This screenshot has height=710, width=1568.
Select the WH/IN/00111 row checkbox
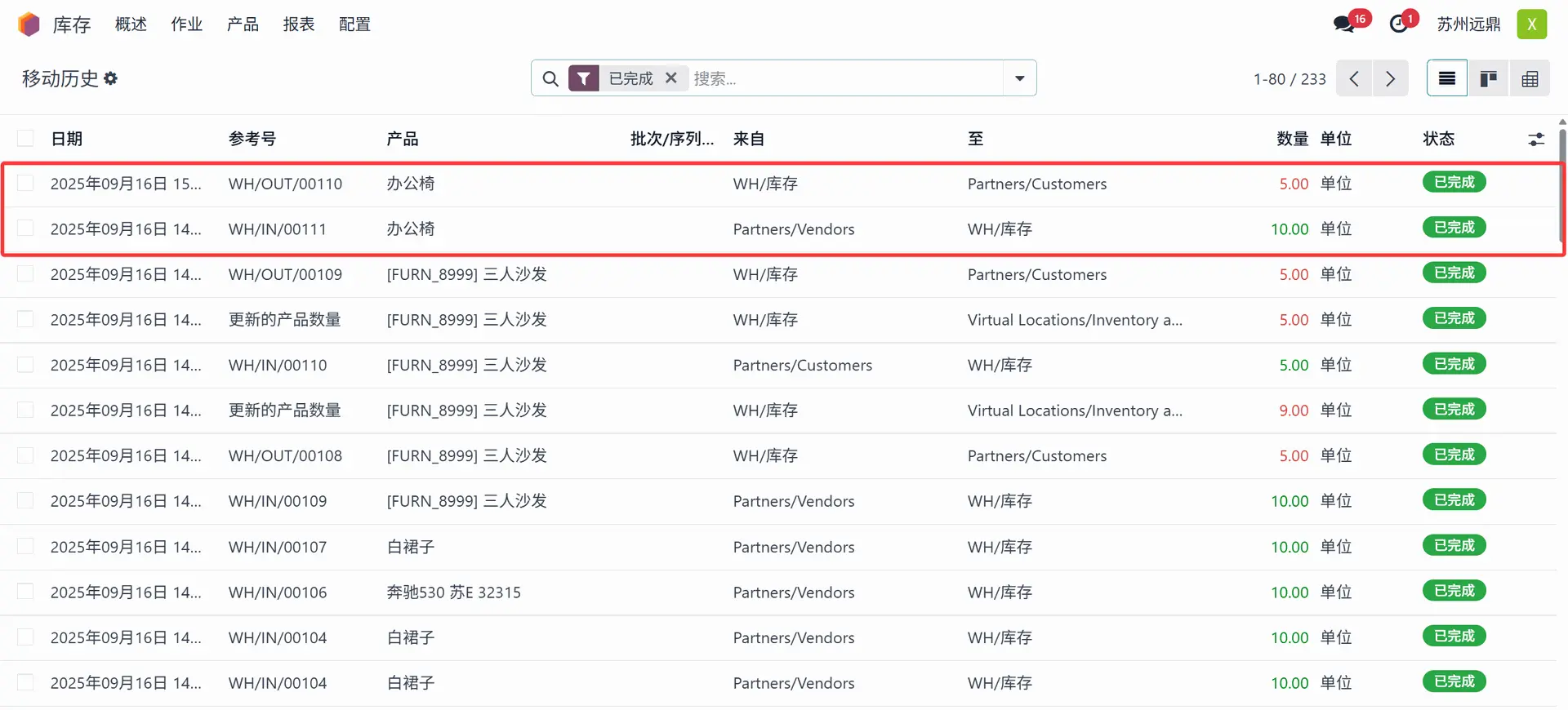click(x=26, y=229)
